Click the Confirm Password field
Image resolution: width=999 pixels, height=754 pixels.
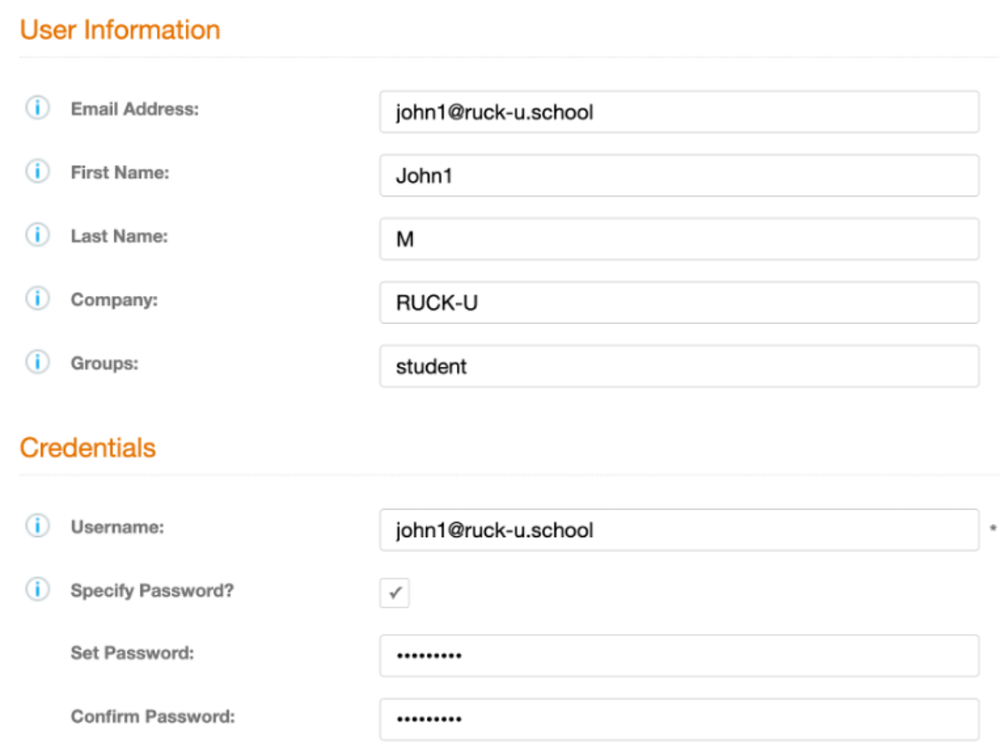[678, 720]
